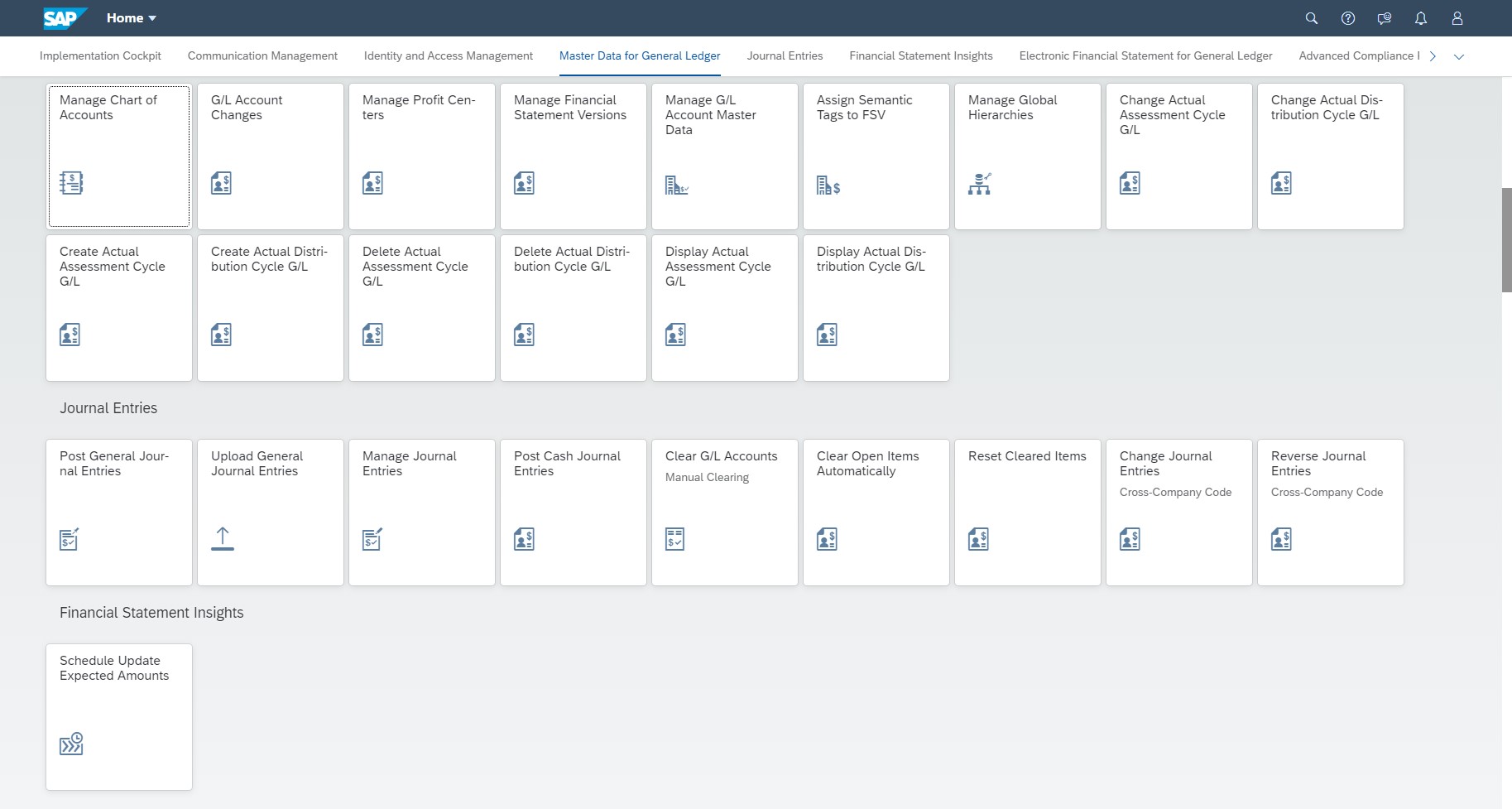Click the Manage Global Hierarchies hierarchy icon
The image size is (1512, 809).
point(979,184)
